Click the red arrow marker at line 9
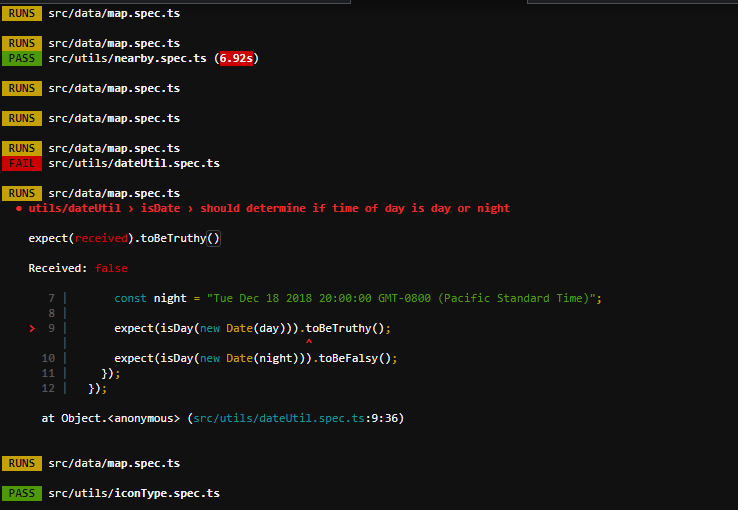This screenshot has width=738, height=510. 32,328
